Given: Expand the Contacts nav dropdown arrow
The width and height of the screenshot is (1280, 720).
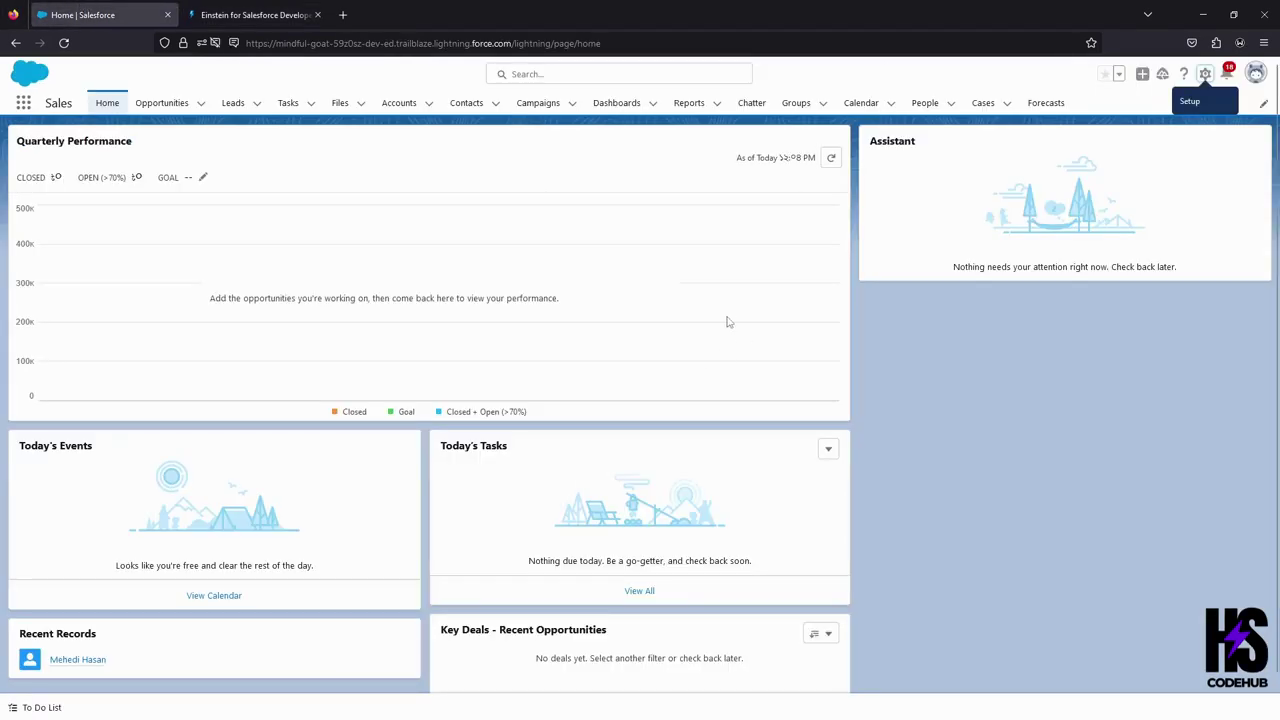Looking at the screenshot, I should coord(496,103).
